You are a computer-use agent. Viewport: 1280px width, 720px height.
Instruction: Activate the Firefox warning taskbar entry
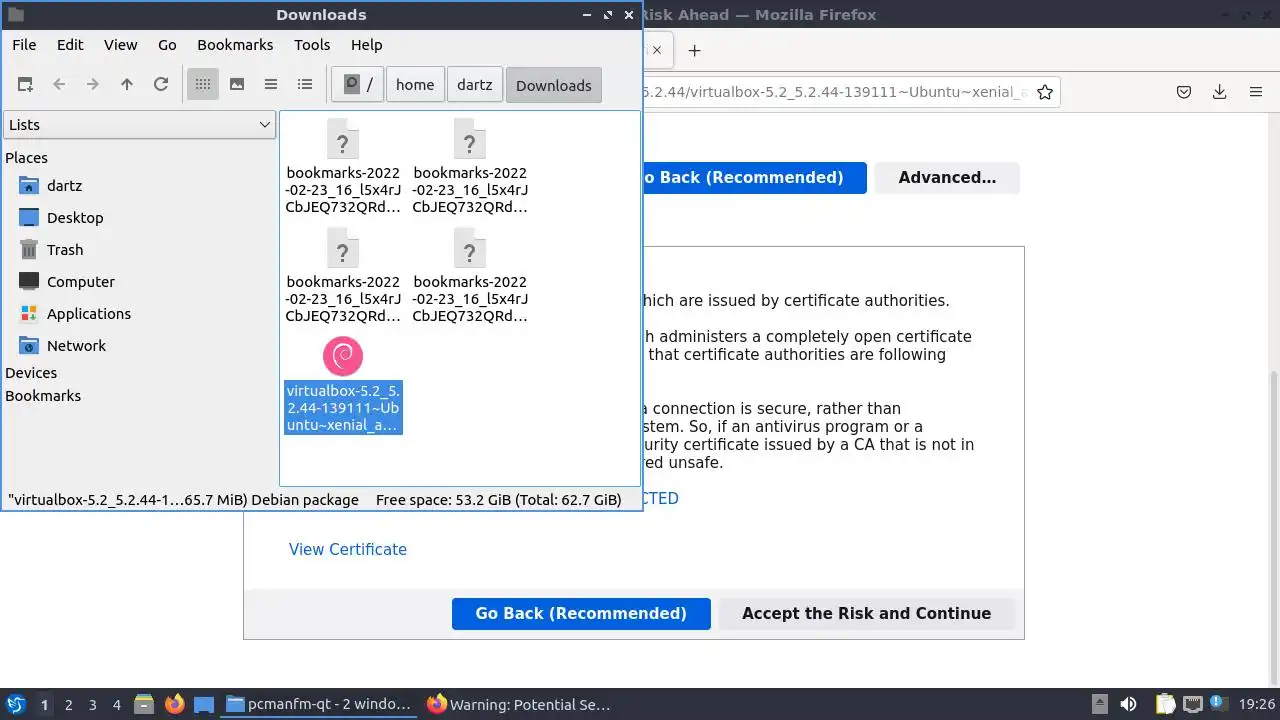[518, 705]
